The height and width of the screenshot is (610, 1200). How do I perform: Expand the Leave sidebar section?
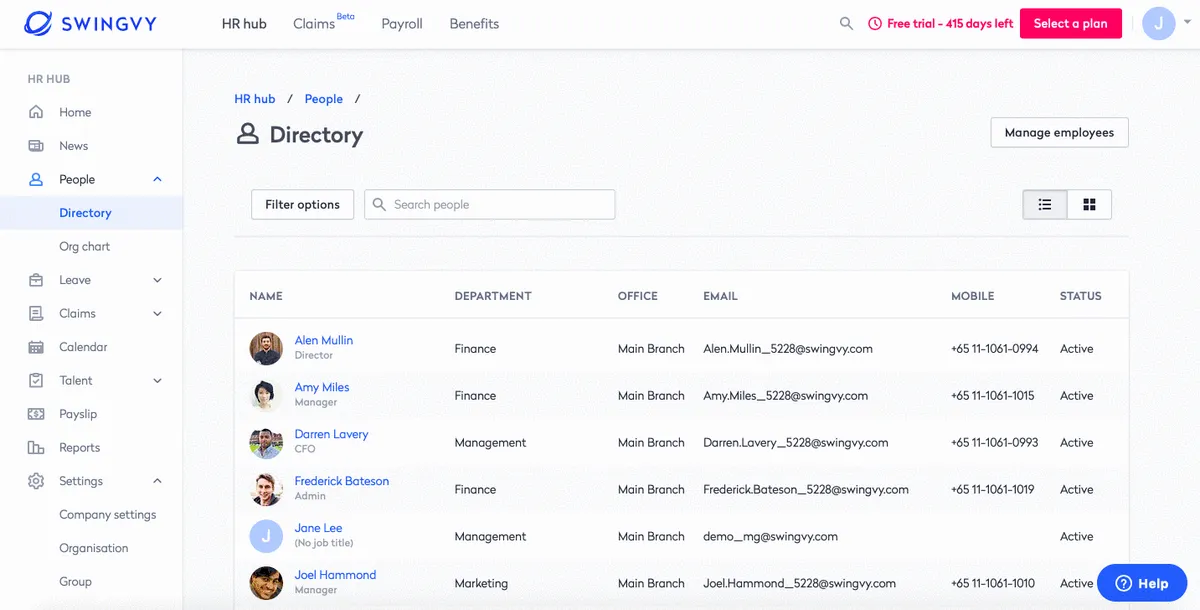click(x=157, y=280)
